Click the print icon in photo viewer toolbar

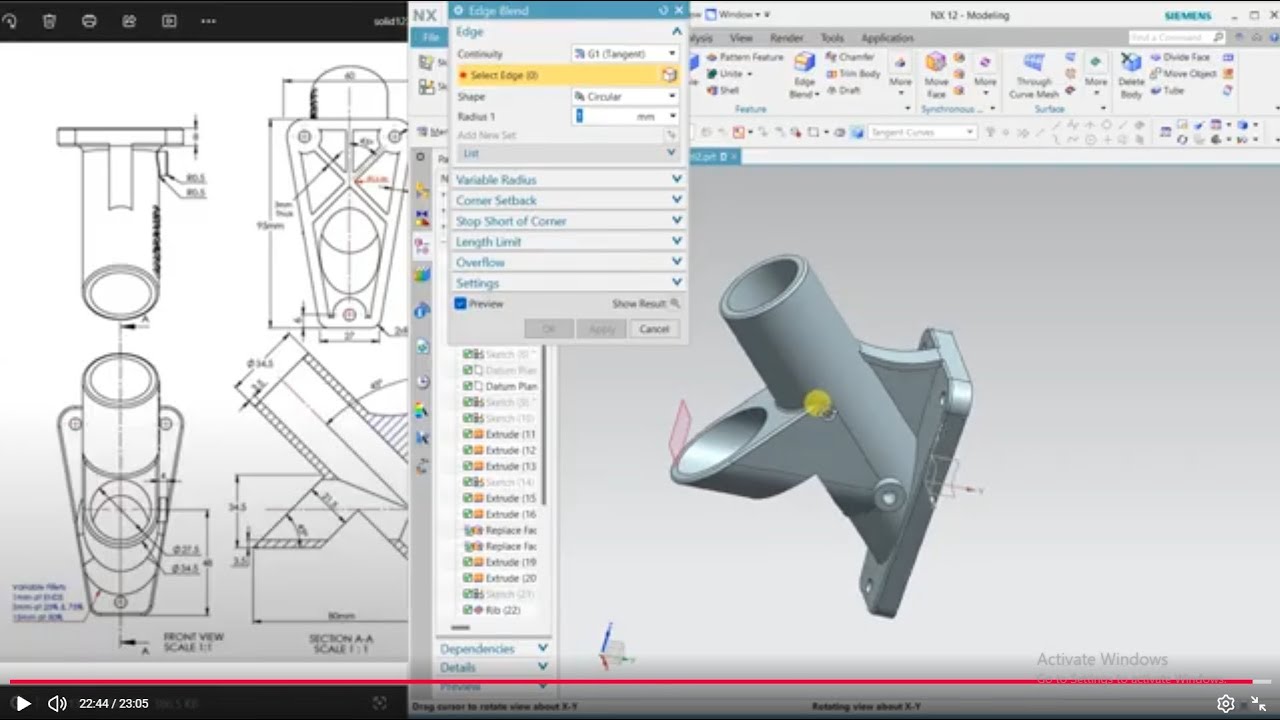89,20
